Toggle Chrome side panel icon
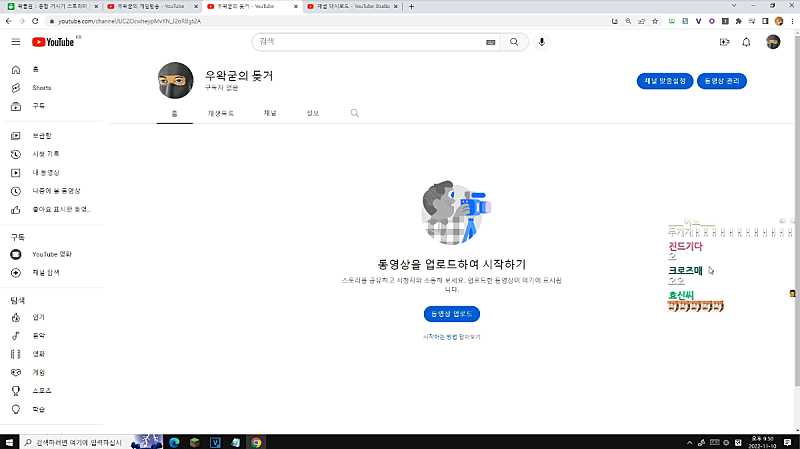Screen dimensions: 800x449 tap(765, 21)
